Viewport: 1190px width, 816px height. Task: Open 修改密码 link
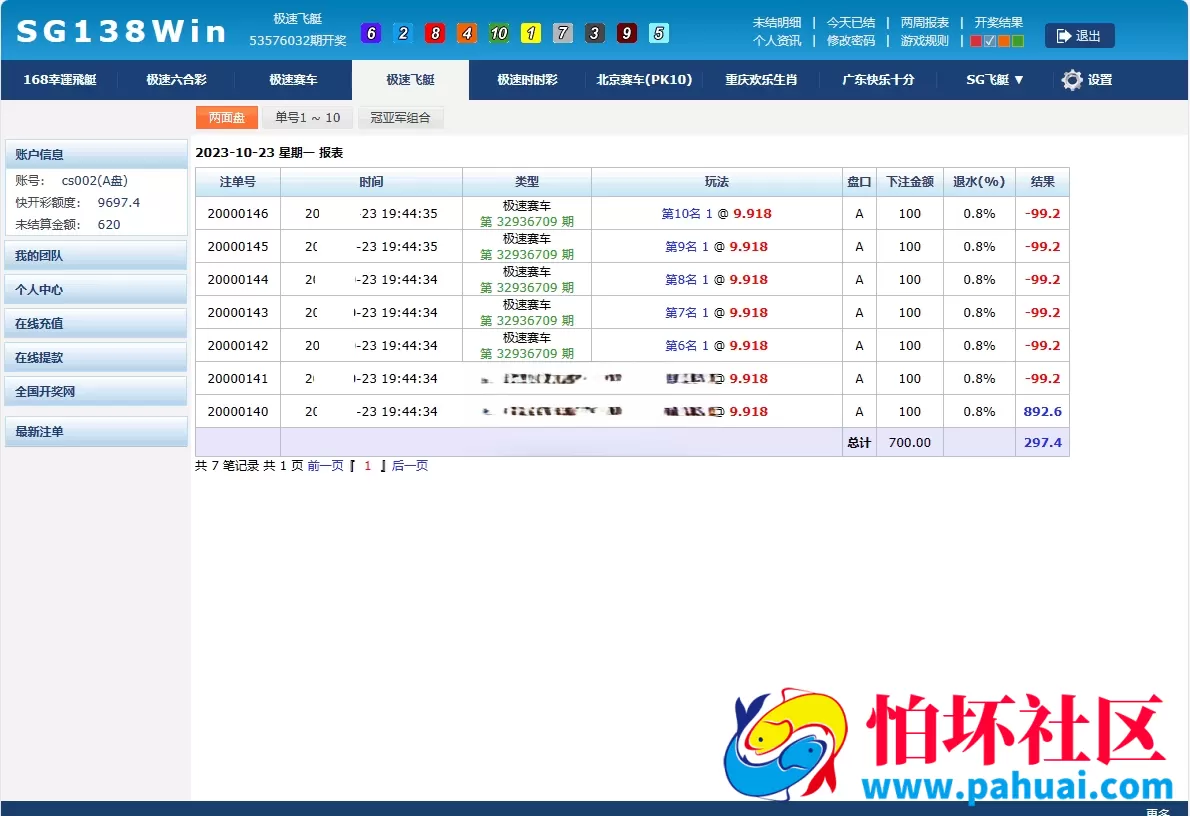tap(850, 41)
